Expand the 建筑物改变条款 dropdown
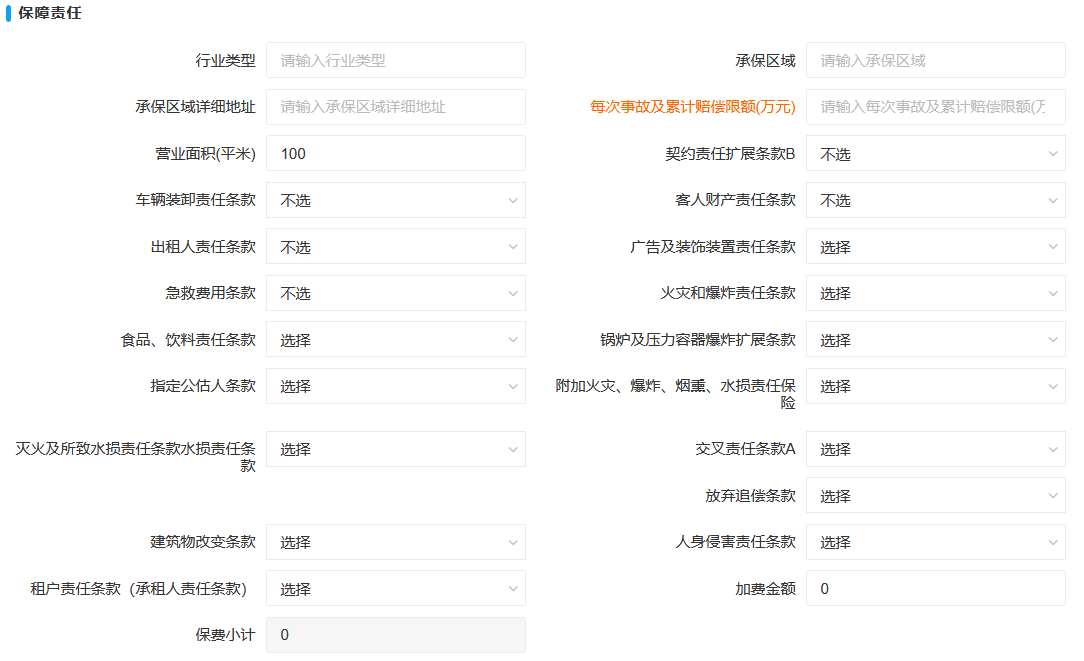1084x661 pixels. [395, 542]
